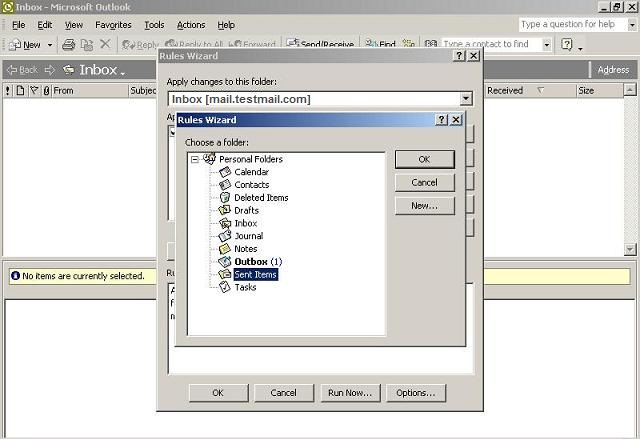Sort by Attachment paperclip column header

46,91
